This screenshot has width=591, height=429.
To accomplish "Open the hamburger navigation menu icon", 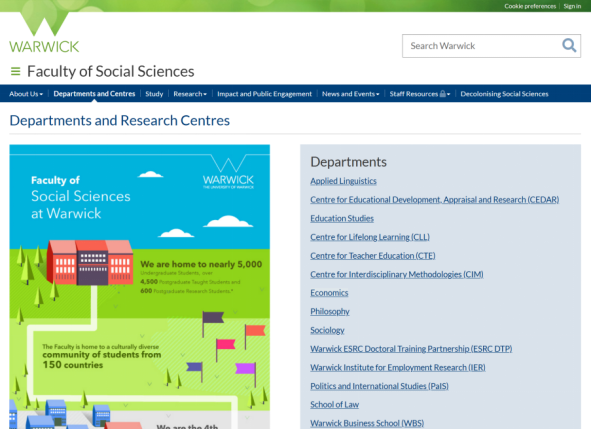I will click(15, 71).
